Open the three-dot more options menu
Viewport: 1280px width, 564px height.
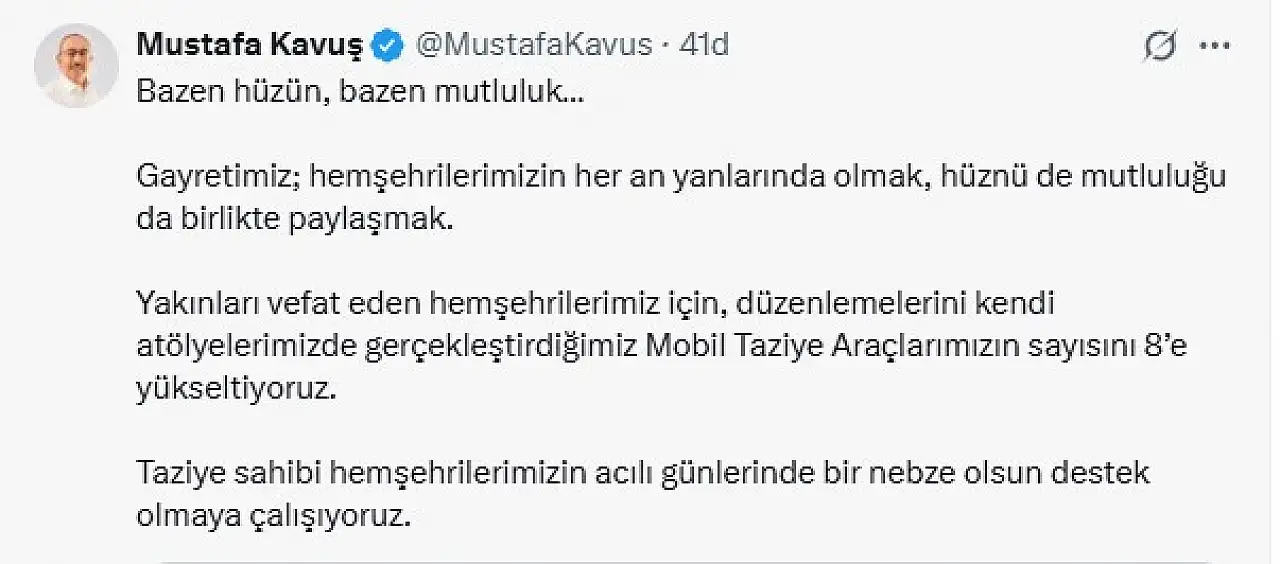tap(1213, 45)
